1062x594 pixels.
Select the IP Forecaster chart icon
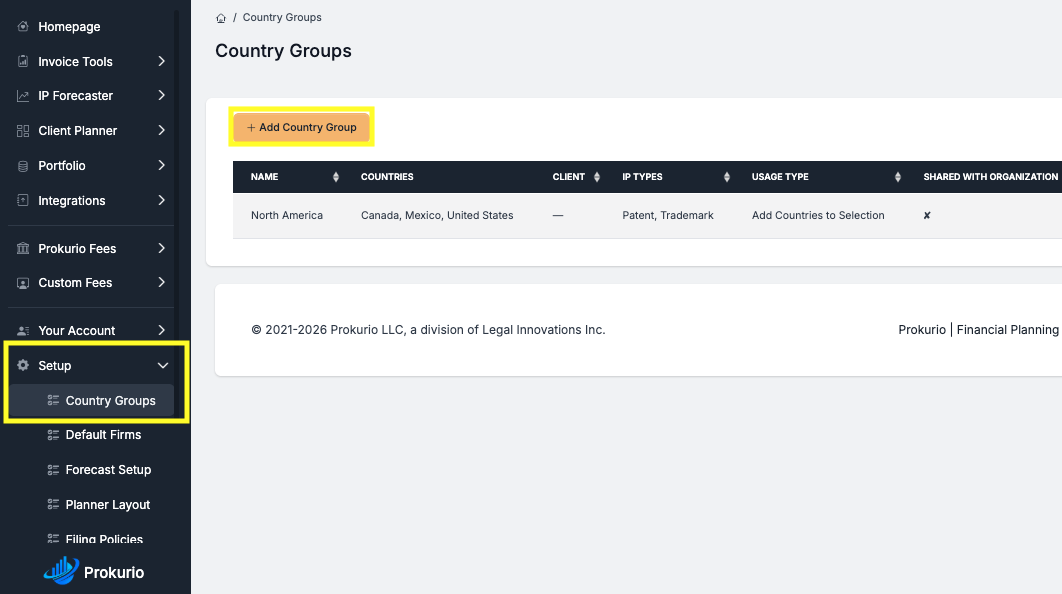point(22,95)
